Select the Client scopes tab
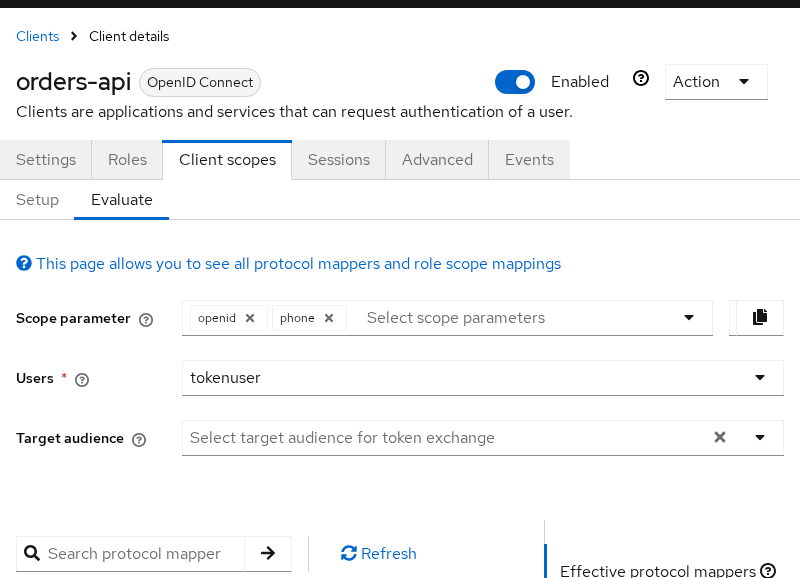This screenshot has width=800, height=578. tap(228, 160)
